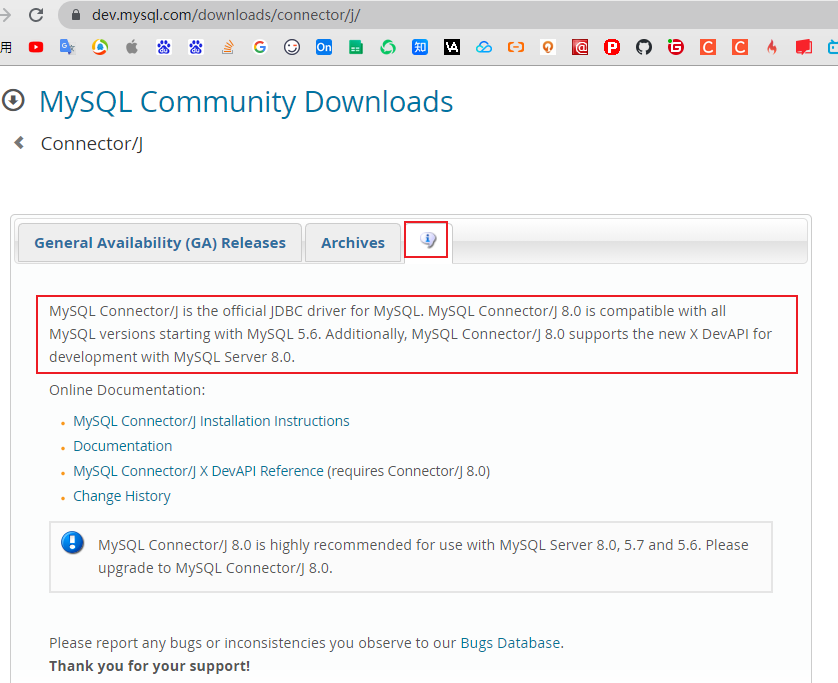Open the Bugs Database link

pyautogui.click(x=510, y=643)
